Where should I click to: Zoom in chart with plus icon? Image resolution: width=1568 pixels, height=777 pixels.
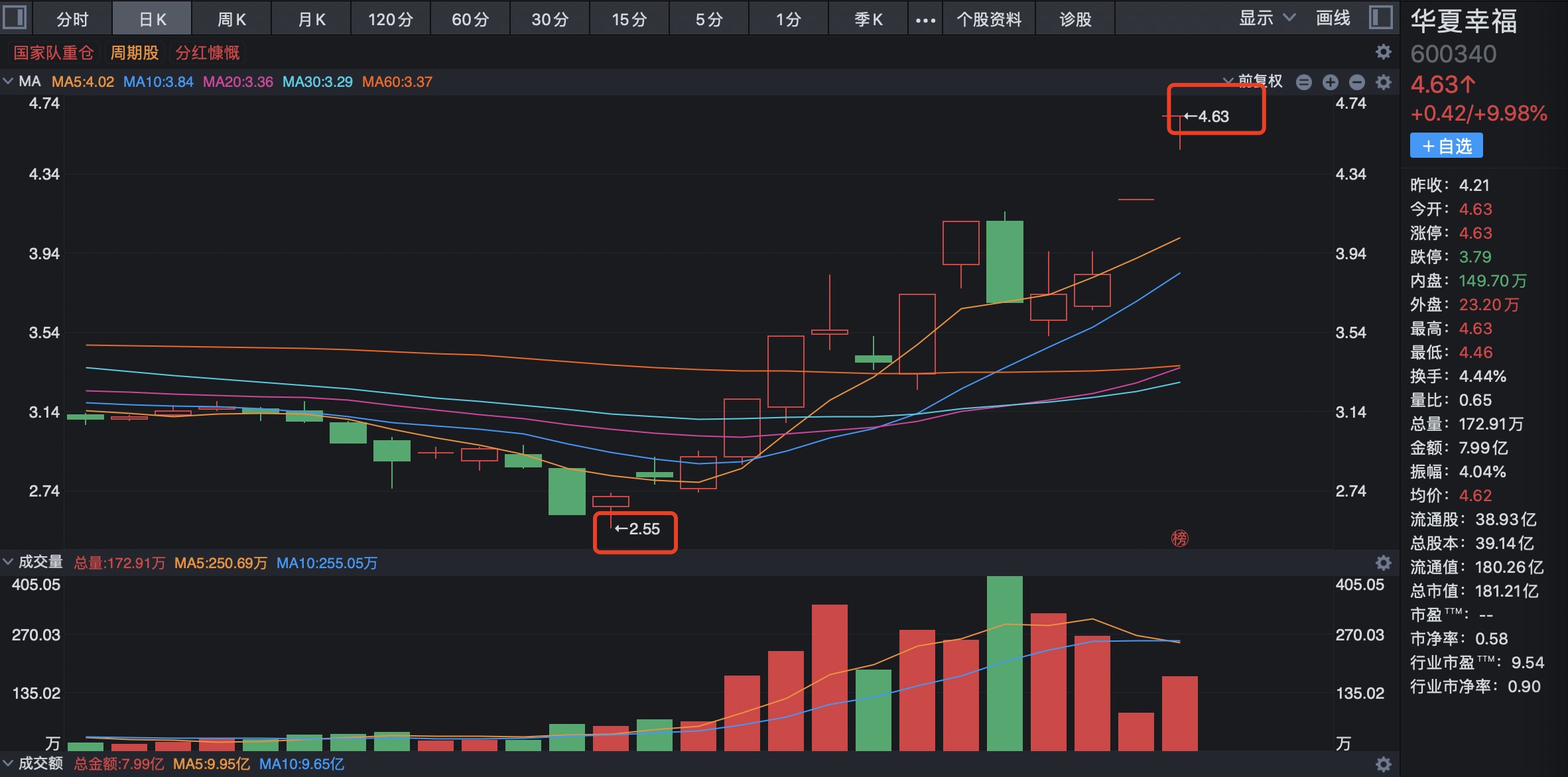[1330, 82]
